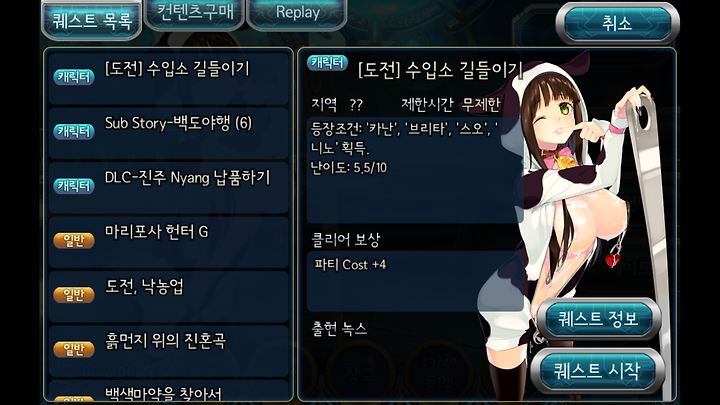
Task: Click 캐릭터 badge on Sub Story quest
Action: coord(73,131)
